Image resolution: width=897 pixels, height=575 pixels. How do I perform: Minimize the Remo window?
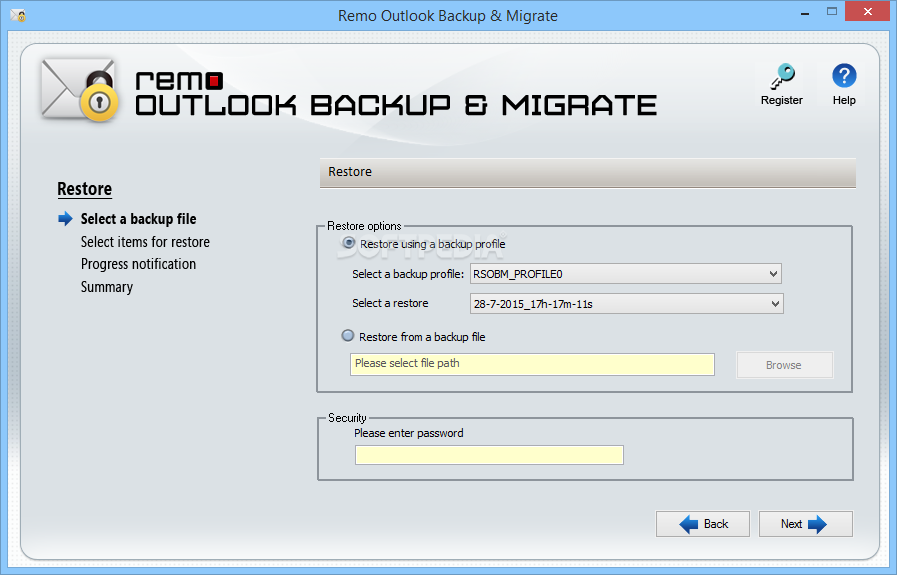(805, 13)
